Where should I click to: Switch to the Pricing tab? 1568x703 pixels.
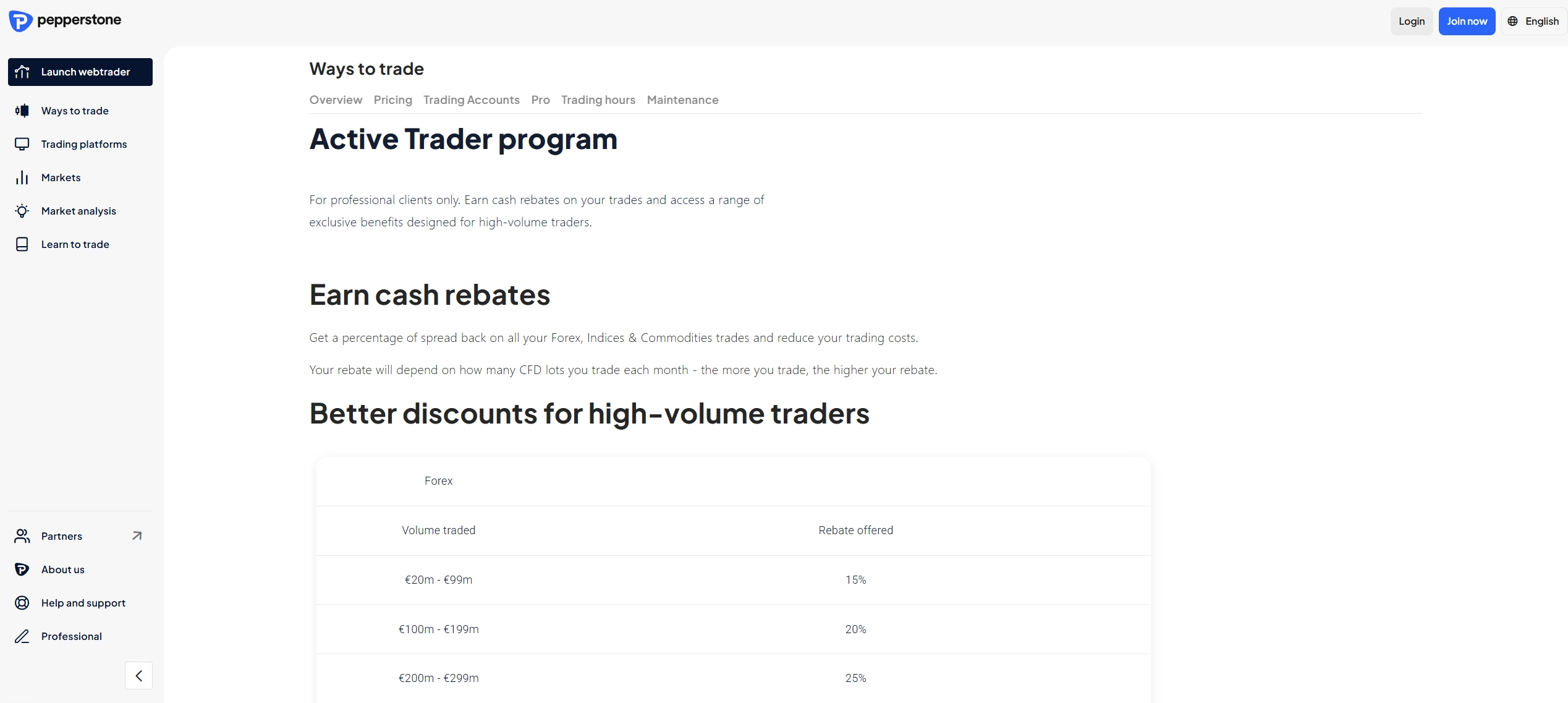pyautogui.click(x=393, y=100)
